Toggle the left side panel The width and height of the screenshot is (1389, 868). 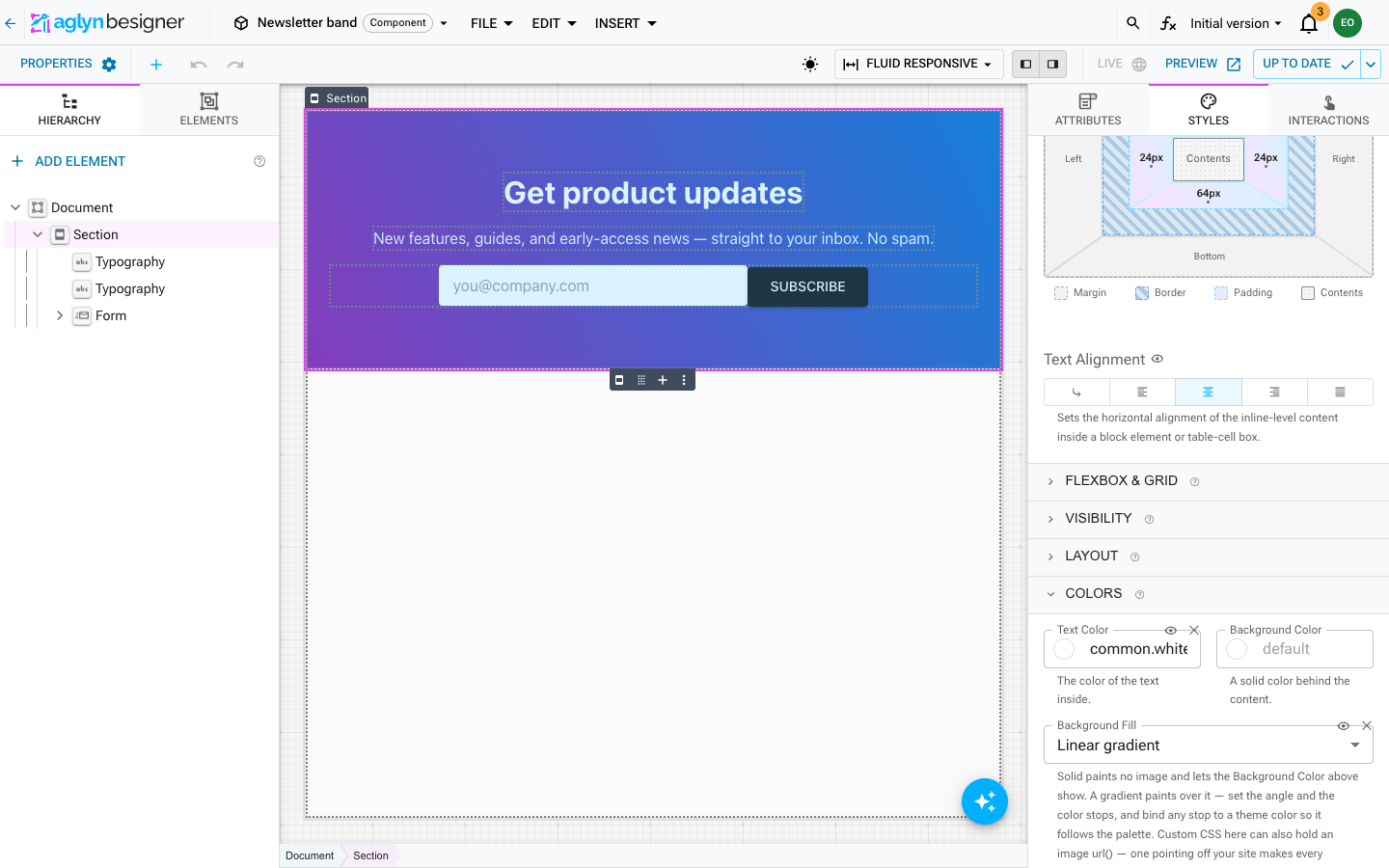tap(1025, 65)
